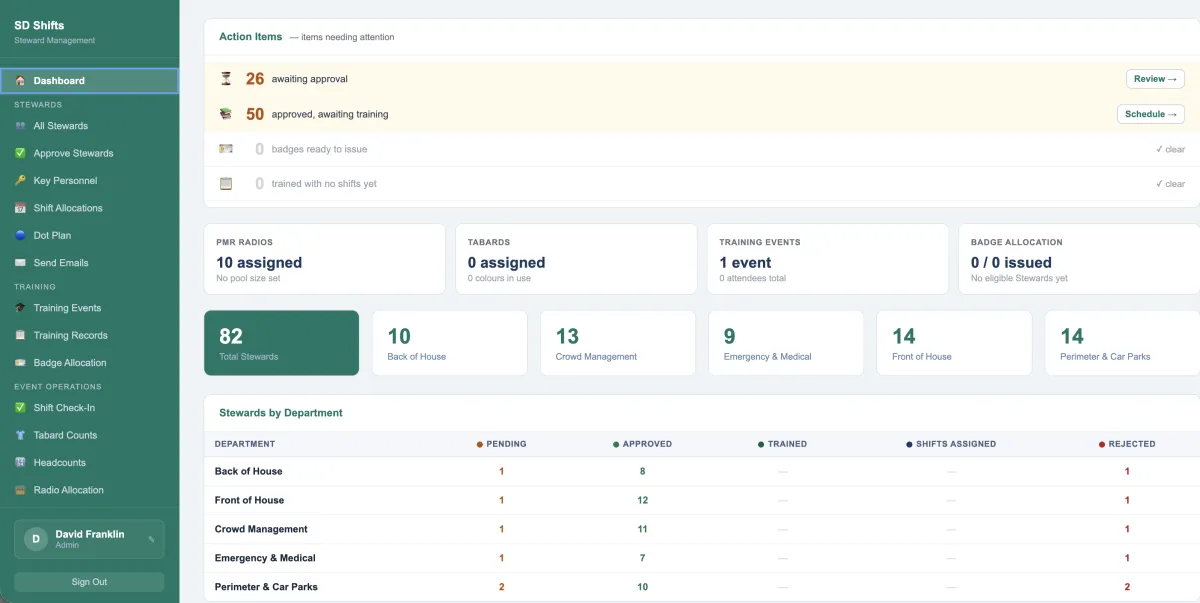Select the Perimeter & Car Parks tile
The width and height of the screenshot is (1200, 603).
[x=1122, y=343]
